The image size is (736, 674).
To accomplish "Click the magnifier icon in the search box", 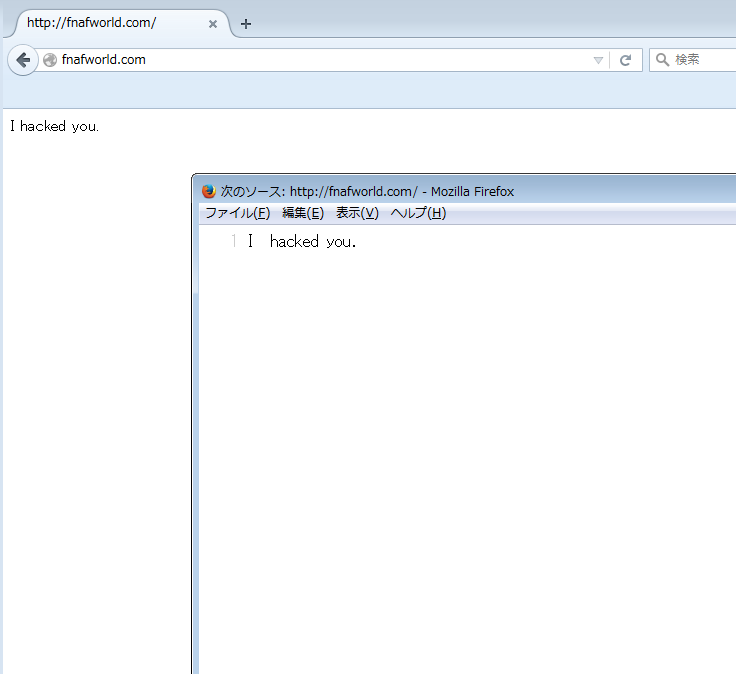I will click(662, 60).
